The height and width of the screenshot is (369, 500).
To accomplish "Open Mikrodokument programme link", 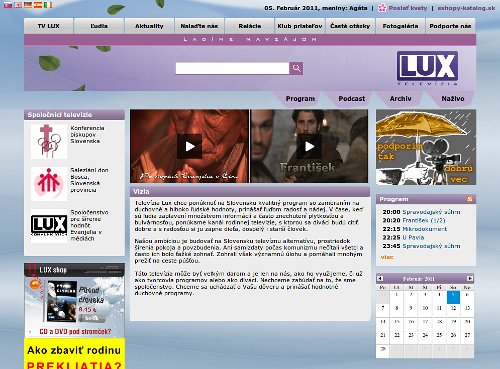I will tap(425, 229).
